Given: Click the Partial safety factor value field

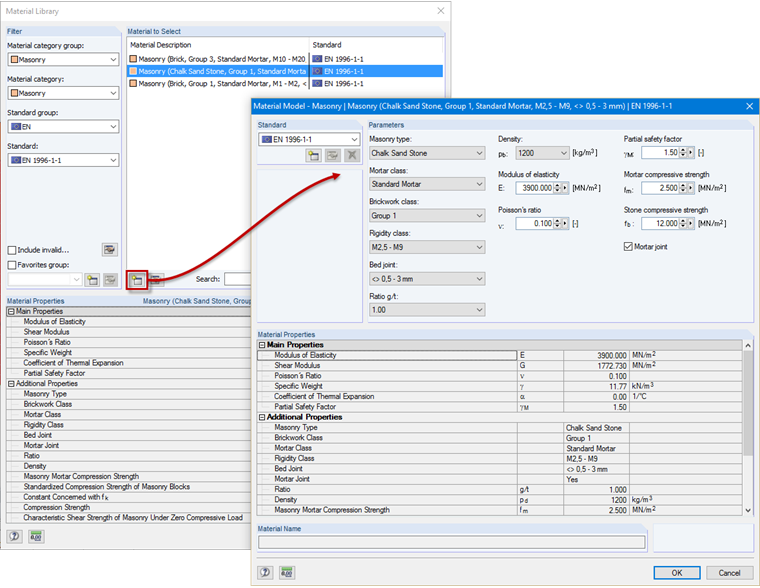Looking at the screenshot, I should tap(660, 153).
